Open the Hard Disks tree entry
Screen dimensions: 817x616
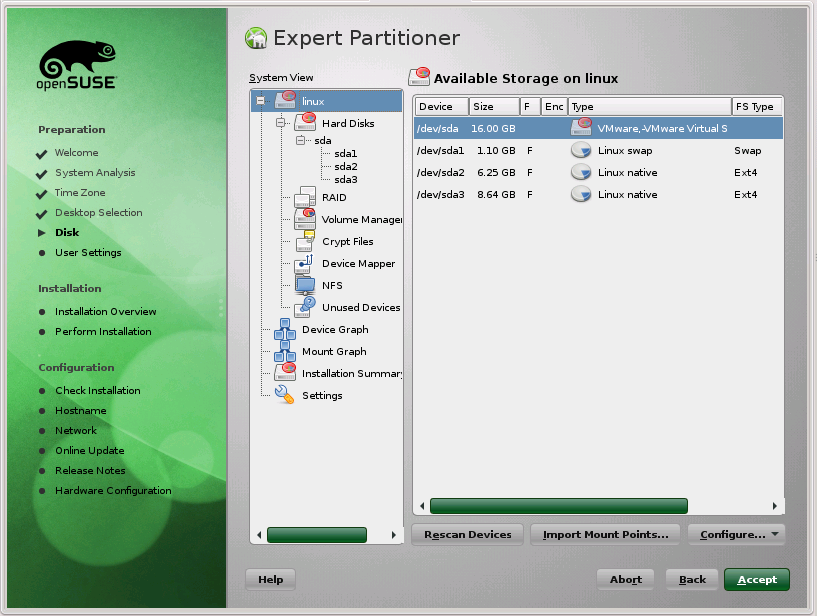(x=348, y=123)
